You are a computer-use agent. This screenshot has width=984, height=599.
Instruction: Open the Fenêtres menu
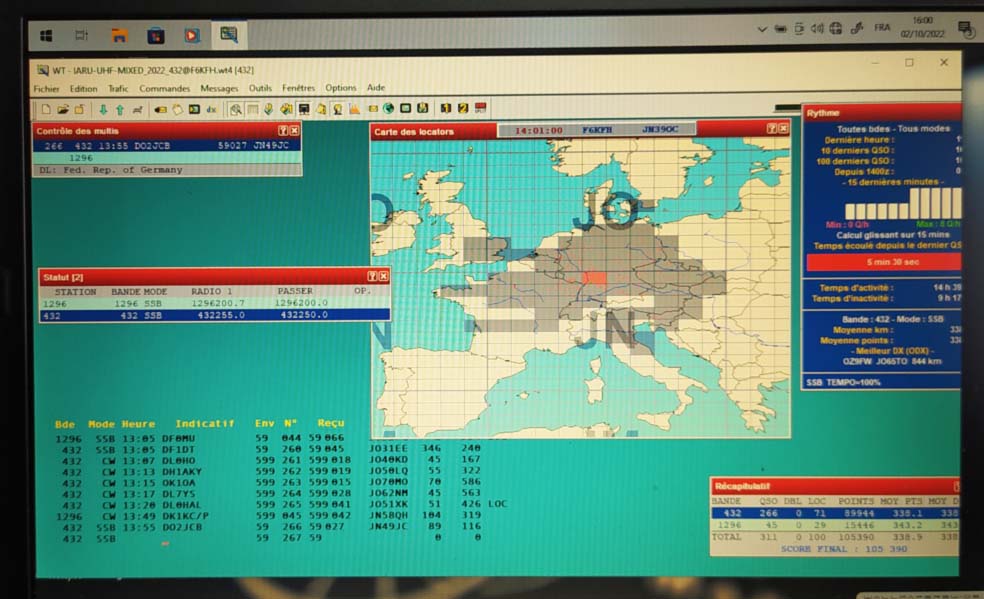tap(298, 89)
